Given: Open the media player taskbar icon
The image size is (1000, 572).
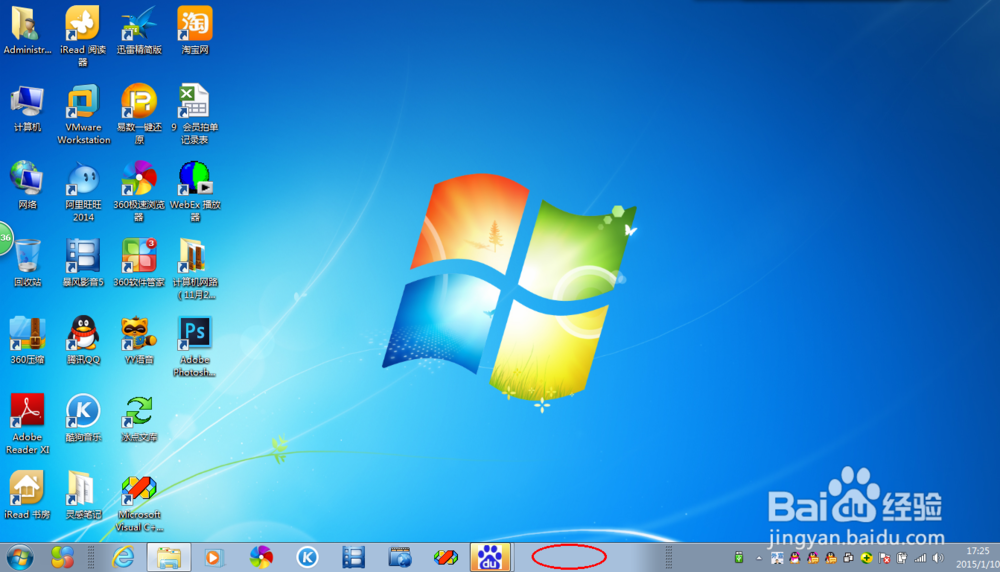Looking at the screenshot, I should [x=214, y=558].
